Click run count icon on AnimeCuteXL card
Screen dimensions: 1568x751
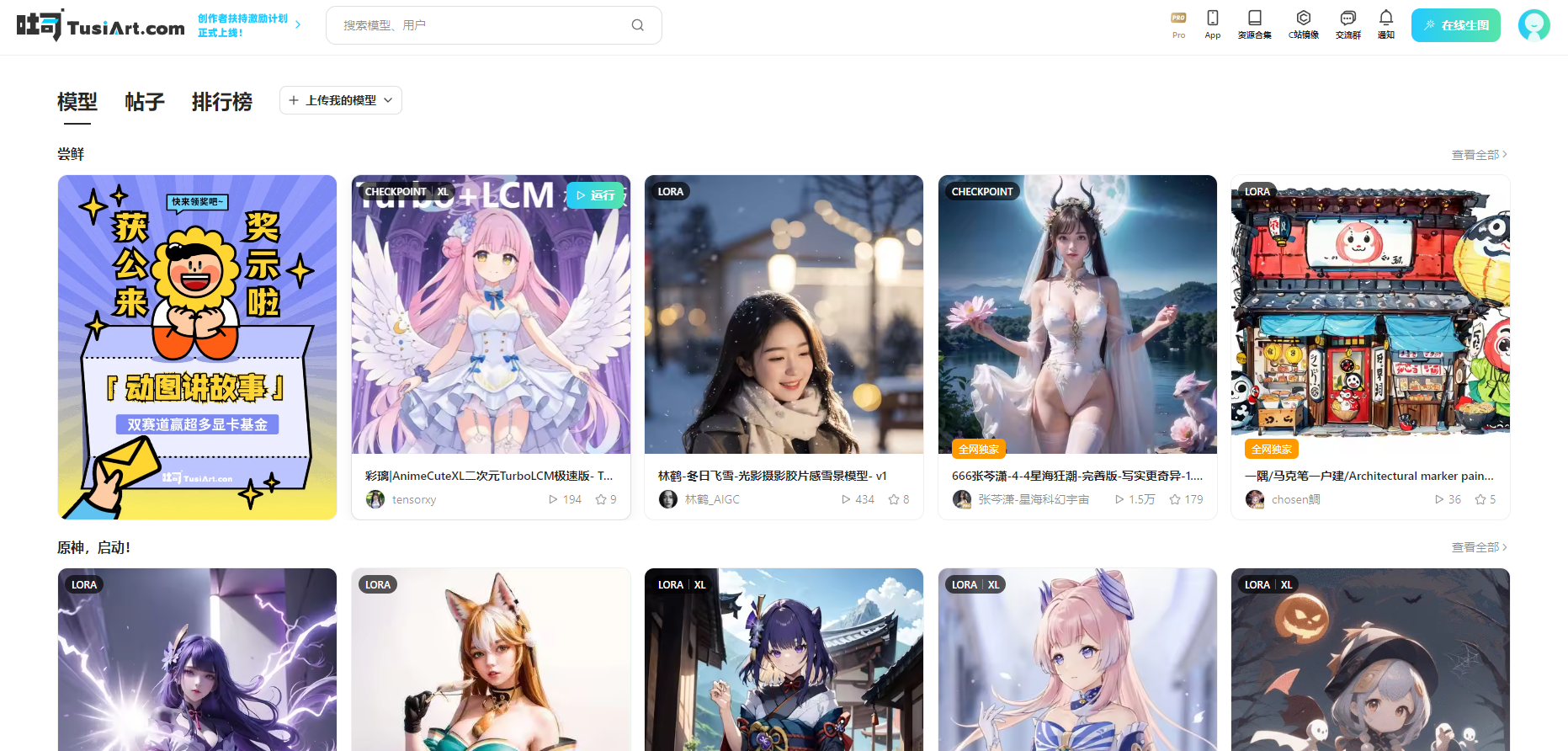pyautogui.click(x=553, y=499)
